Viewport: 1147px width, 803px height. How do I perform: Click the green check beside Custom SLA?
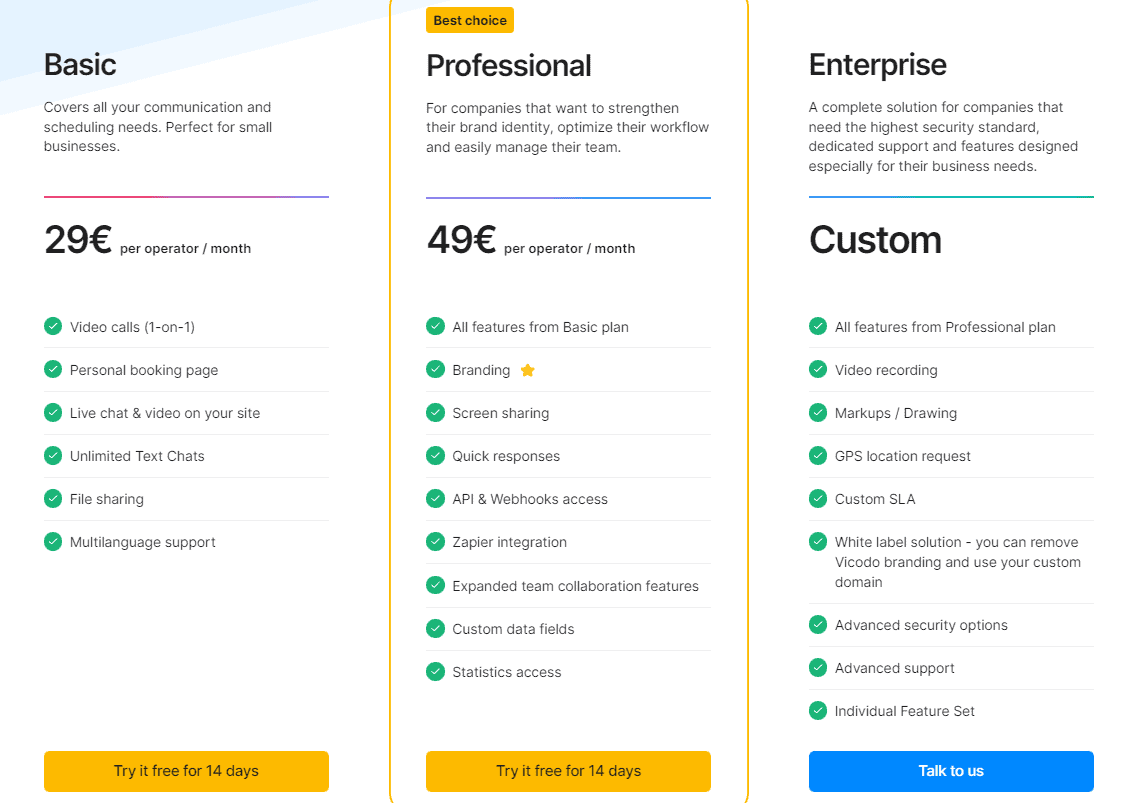tap(818, 498)
